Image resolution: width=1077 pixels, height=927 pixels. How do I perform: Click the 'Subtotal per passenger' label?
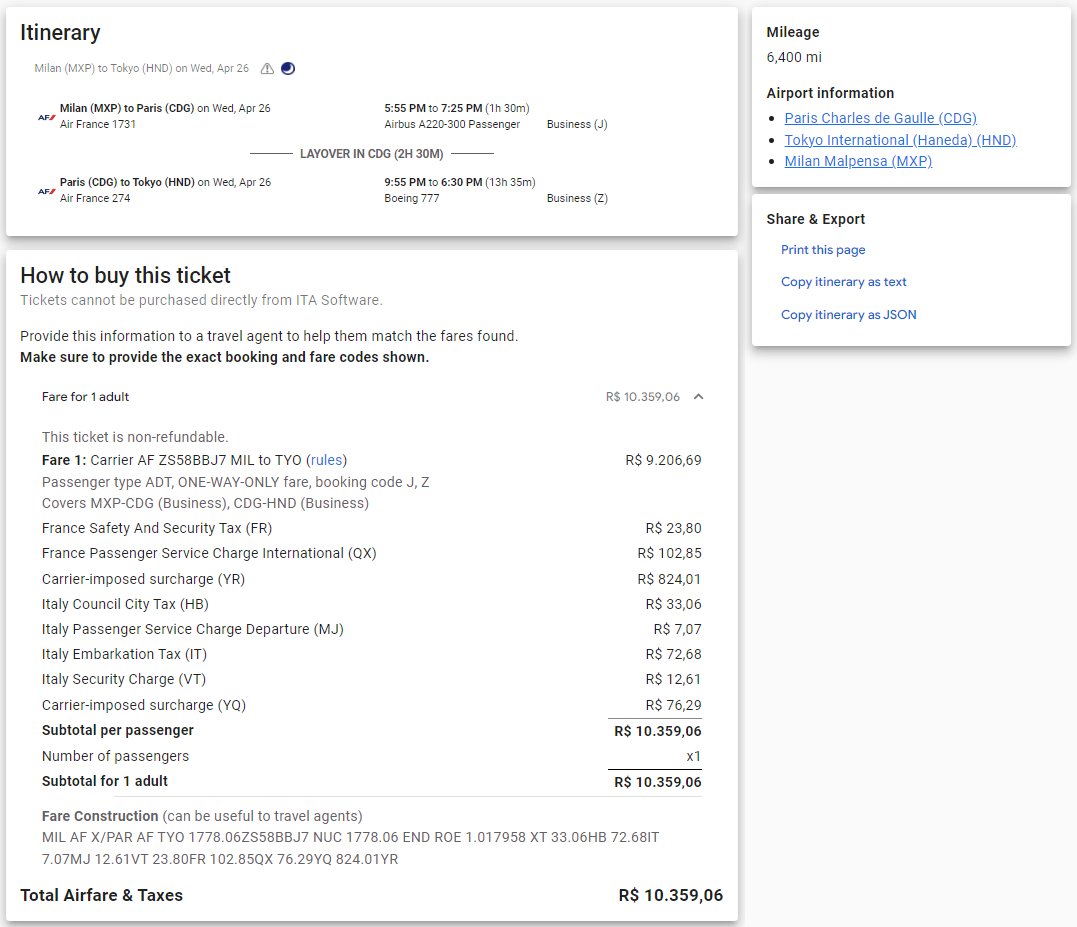tap(117, 730)
